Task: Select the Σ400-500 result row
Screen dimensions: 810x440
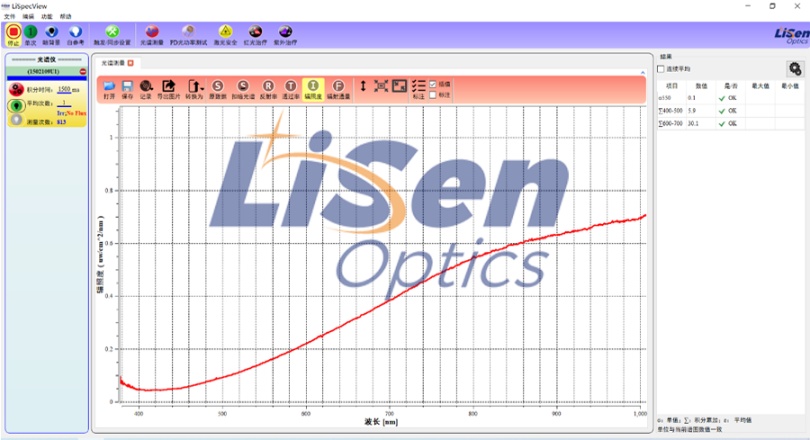Action: tap(730, 111)
